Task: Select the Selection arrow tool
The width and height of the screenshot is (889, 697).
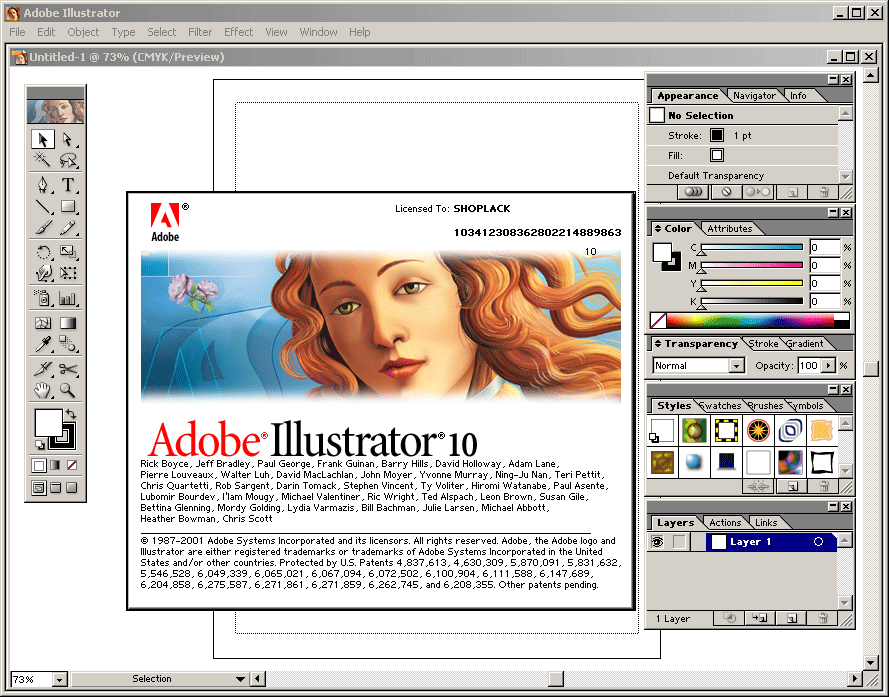Action: (43, 139)
